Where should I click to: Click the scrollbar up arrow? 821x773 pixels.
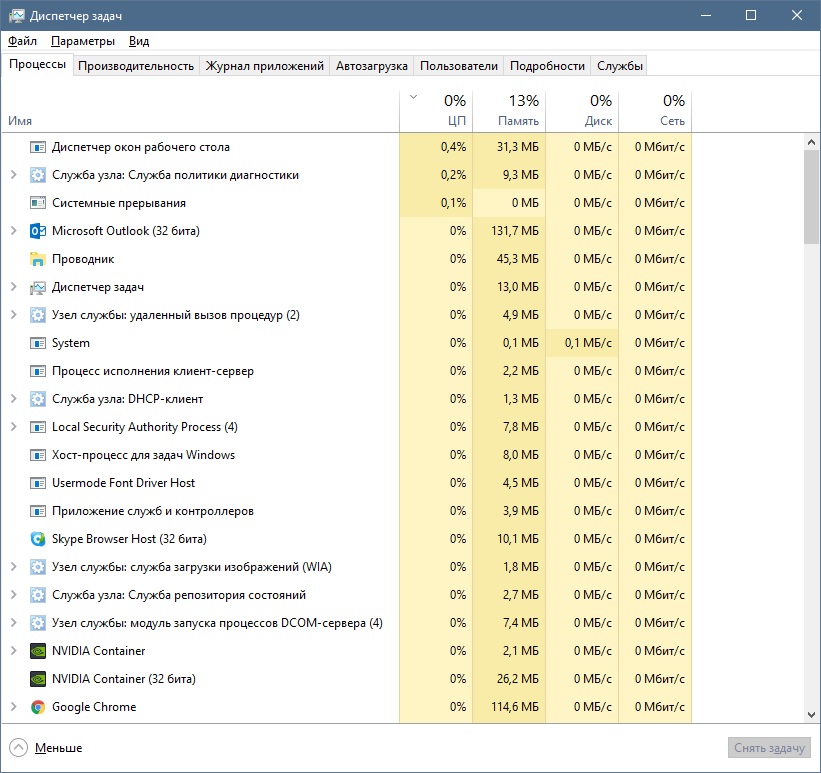(x=811, y=142)
